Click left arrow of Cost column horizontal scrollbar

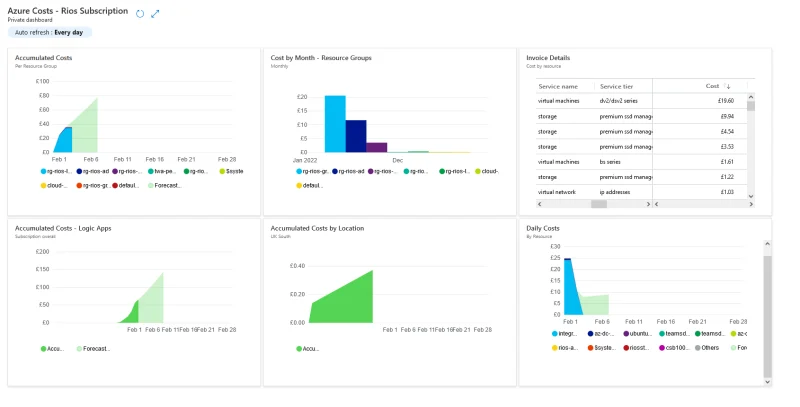coord(657,204)
